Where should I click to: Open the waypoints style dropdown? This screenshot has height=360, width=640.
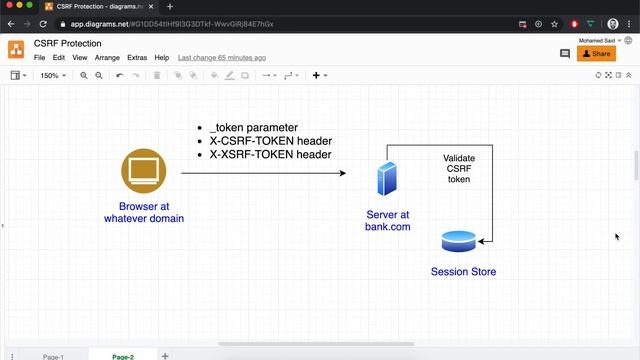coord(291,76)
